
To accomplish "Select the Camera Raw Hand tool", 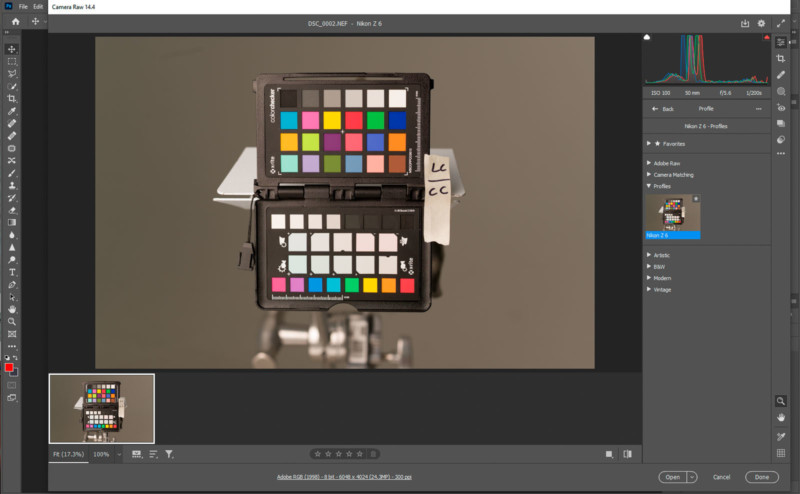I will click(781, 417).
